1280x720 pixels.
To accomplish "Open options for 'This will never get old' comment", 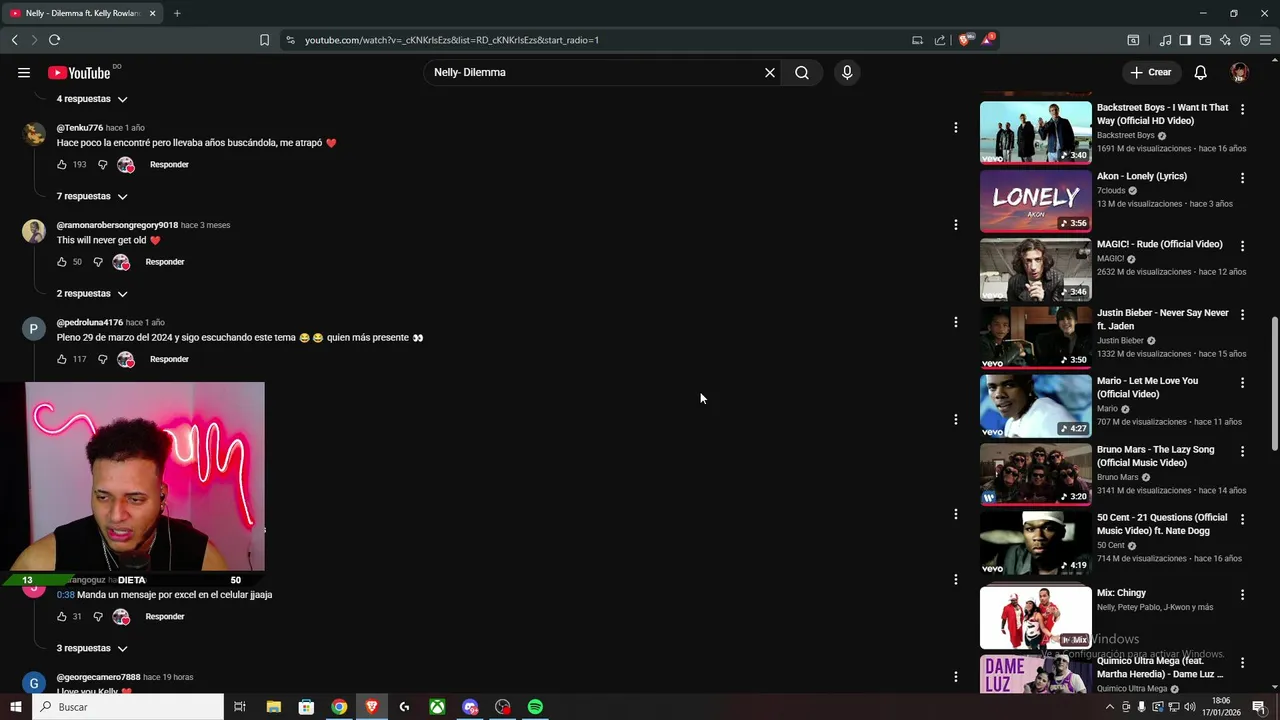I will [x=956, y=225].
